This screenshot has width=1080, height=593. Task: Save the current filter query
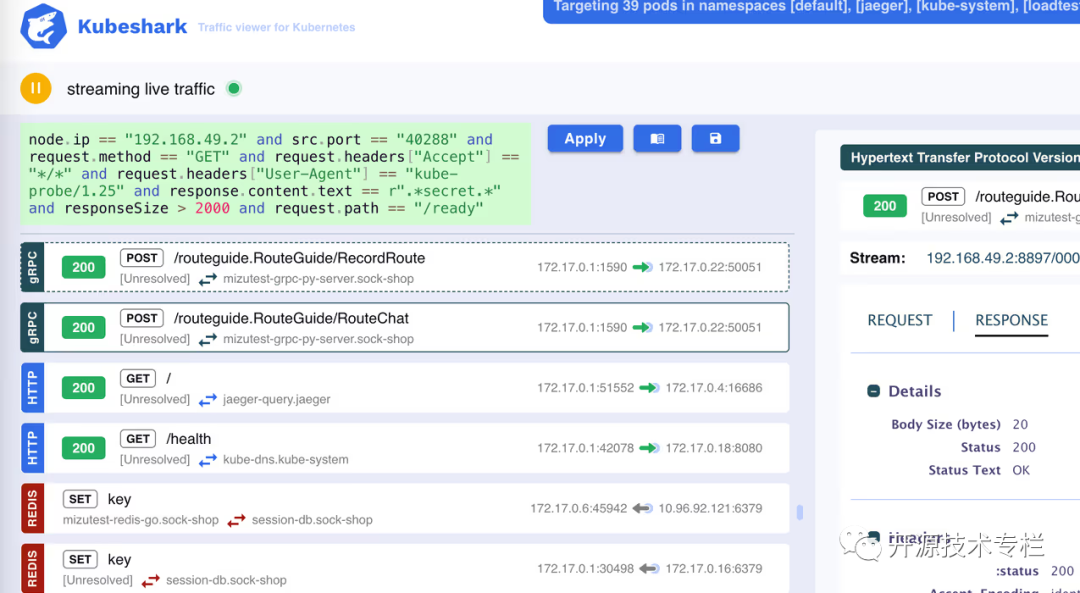[x=715, y=138]
